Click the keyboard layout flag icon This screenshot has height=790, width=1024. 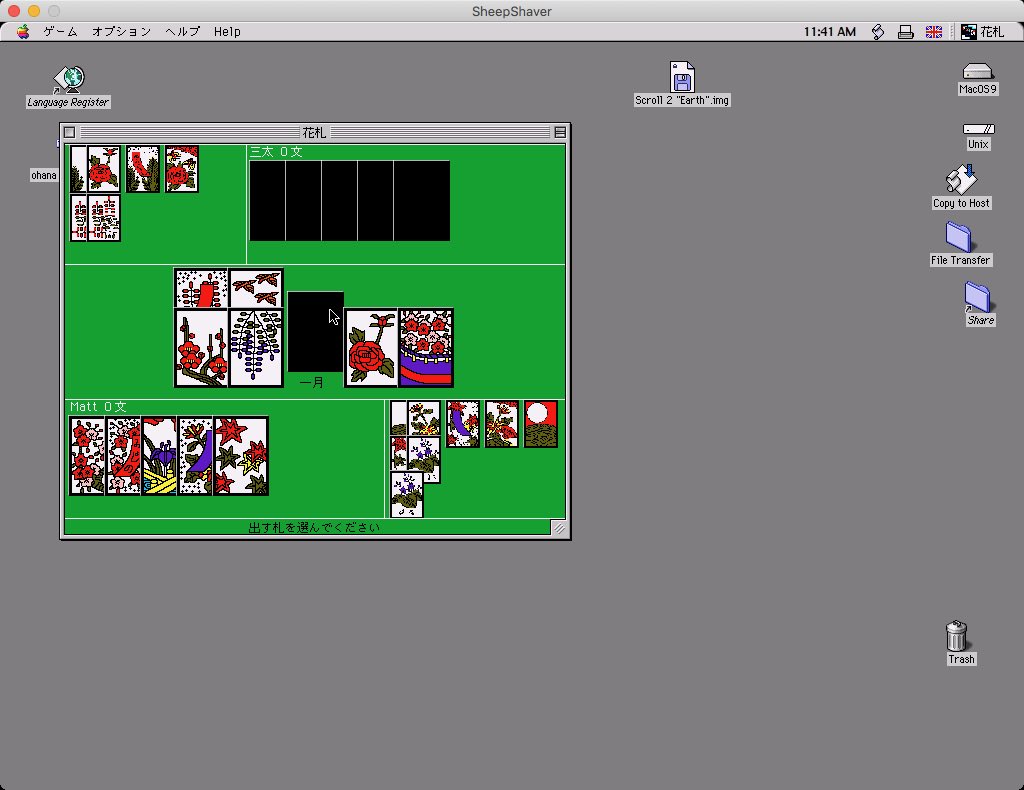coord(934,31)
